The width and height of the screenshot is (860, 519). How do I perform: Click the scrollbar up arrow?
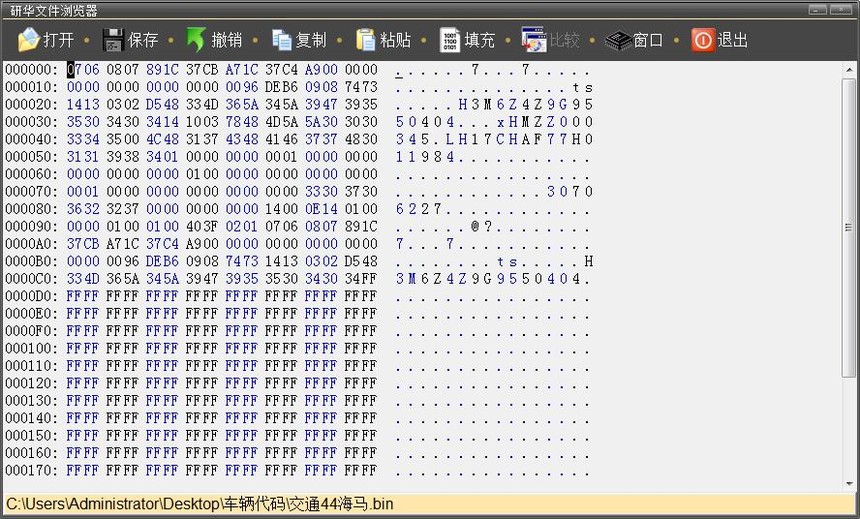click(848, 70)
